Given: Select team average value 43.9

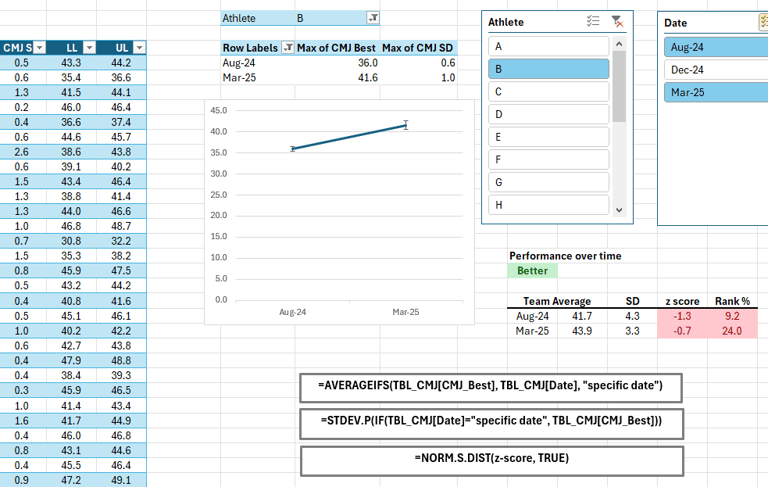Looking at the screenshot, I should tap(582, 331).
